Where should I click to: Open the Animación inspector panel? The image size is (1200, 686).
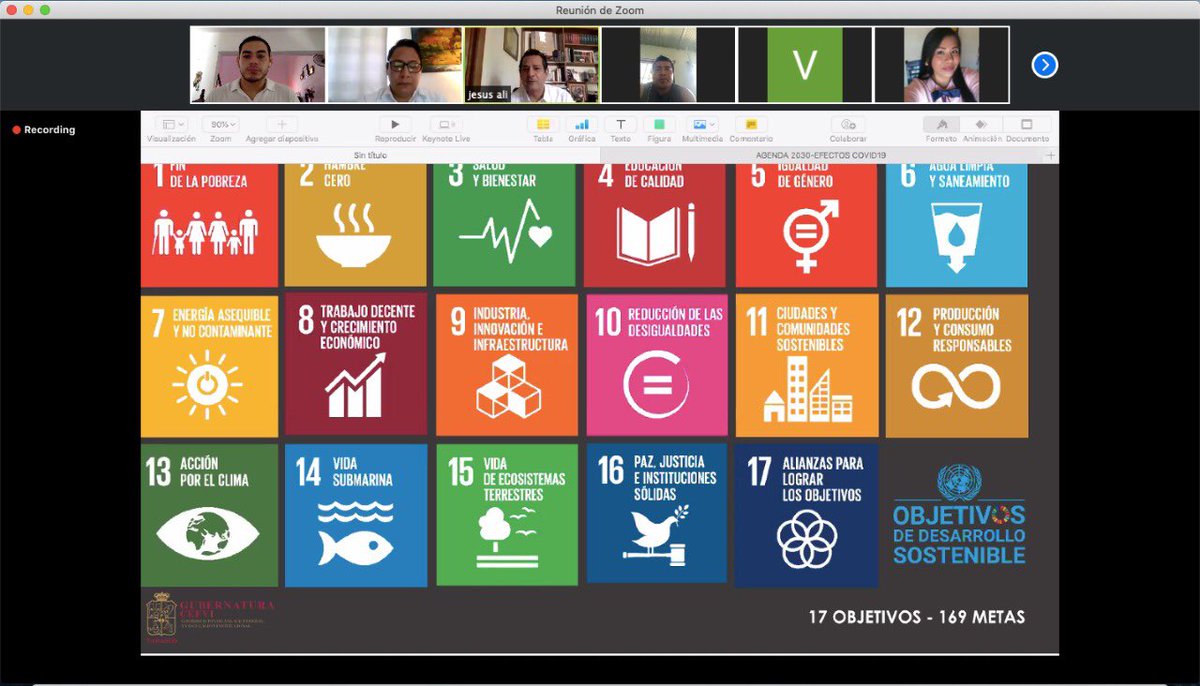coord(982,125)
